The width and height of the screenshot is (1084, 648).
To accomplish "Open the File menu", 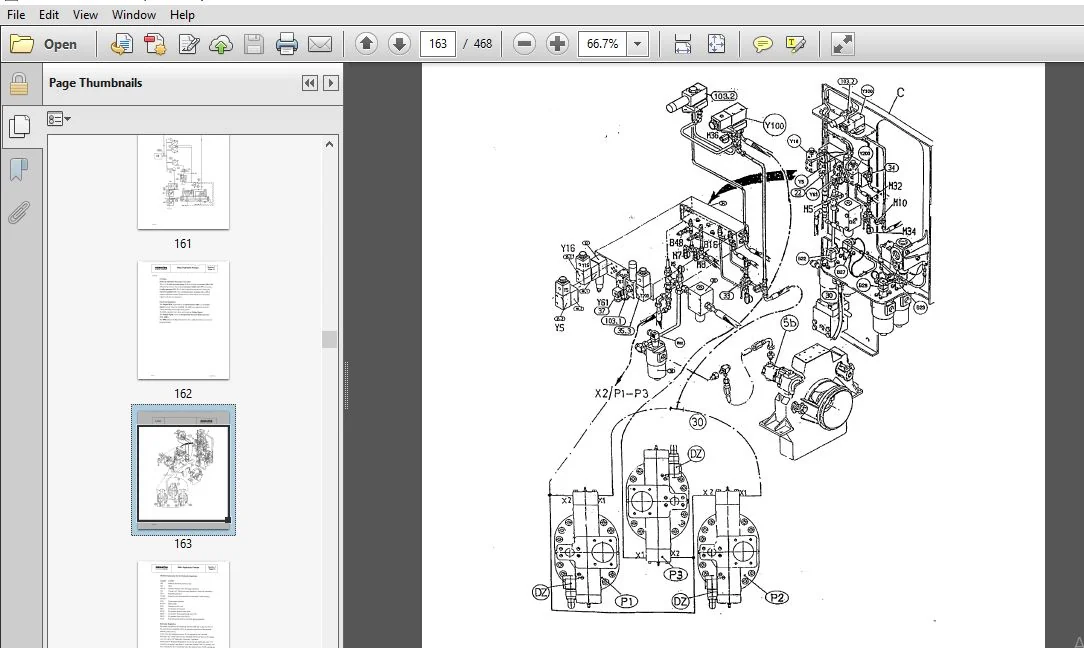I will click(x=16, y=15).
